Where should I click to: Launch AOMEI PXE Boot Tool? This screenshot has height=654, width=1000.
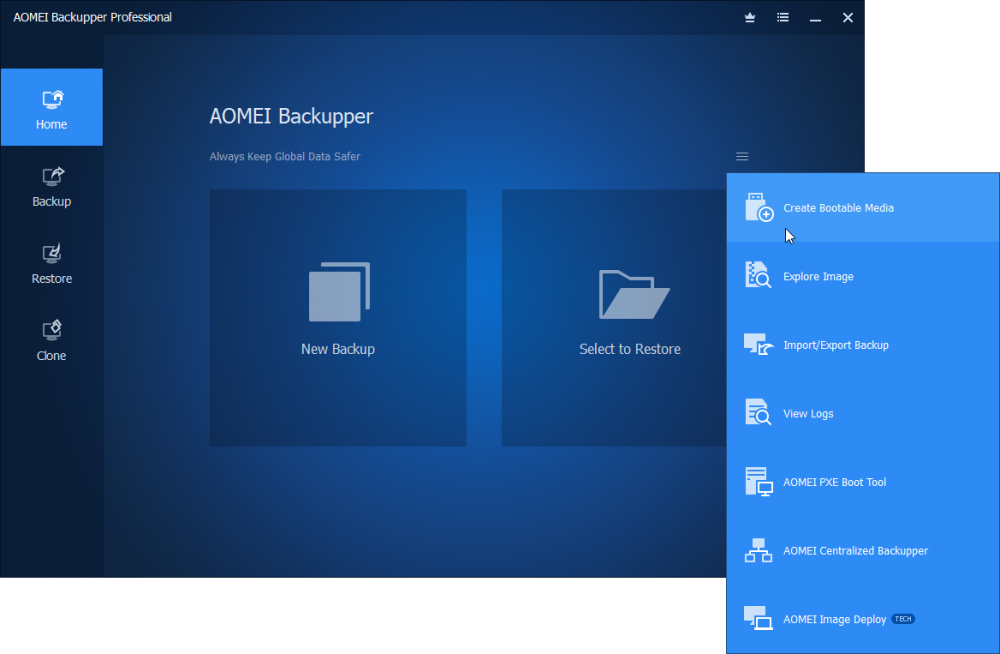pyautogui.click(x=863, y=482)
